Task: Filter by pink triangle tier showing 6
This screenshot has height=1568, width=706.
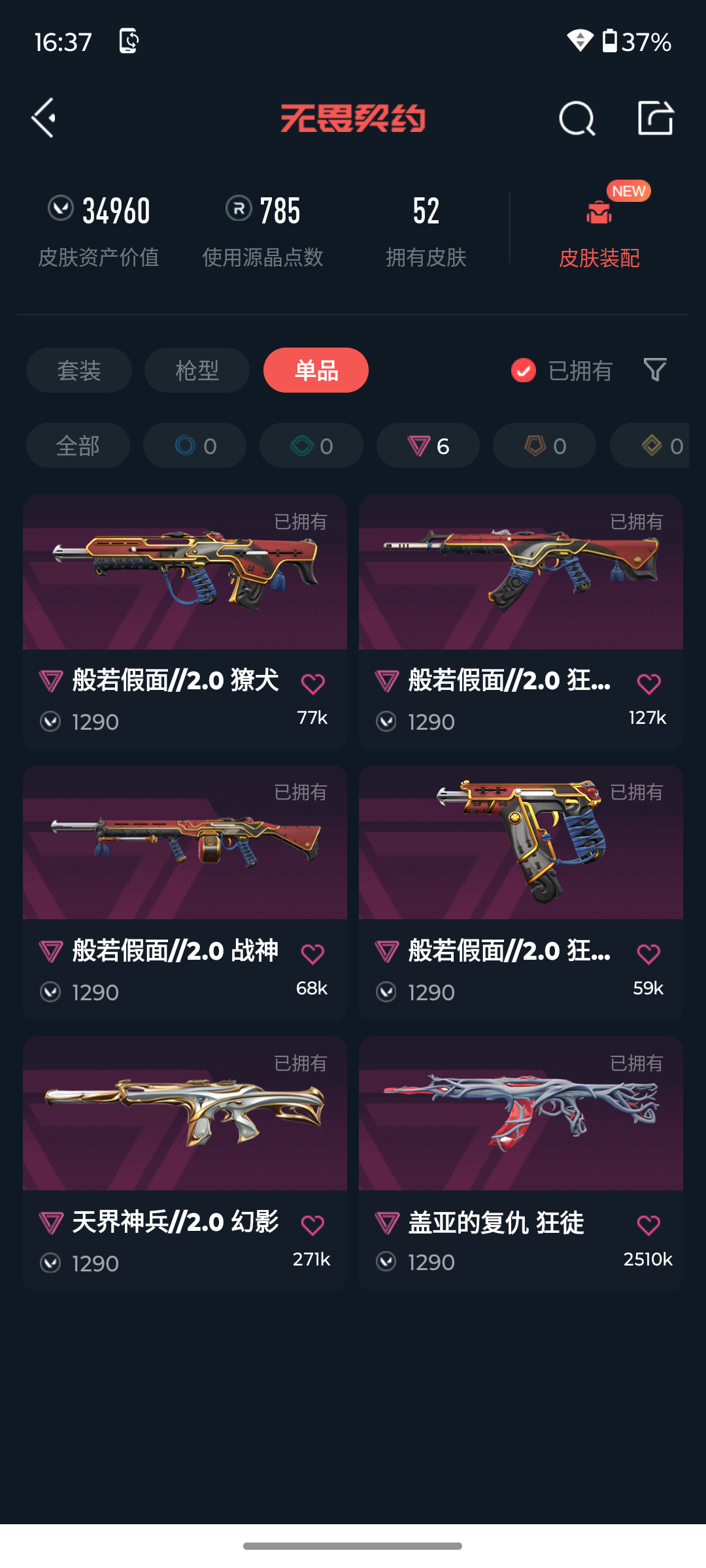Action: [428, 446]
